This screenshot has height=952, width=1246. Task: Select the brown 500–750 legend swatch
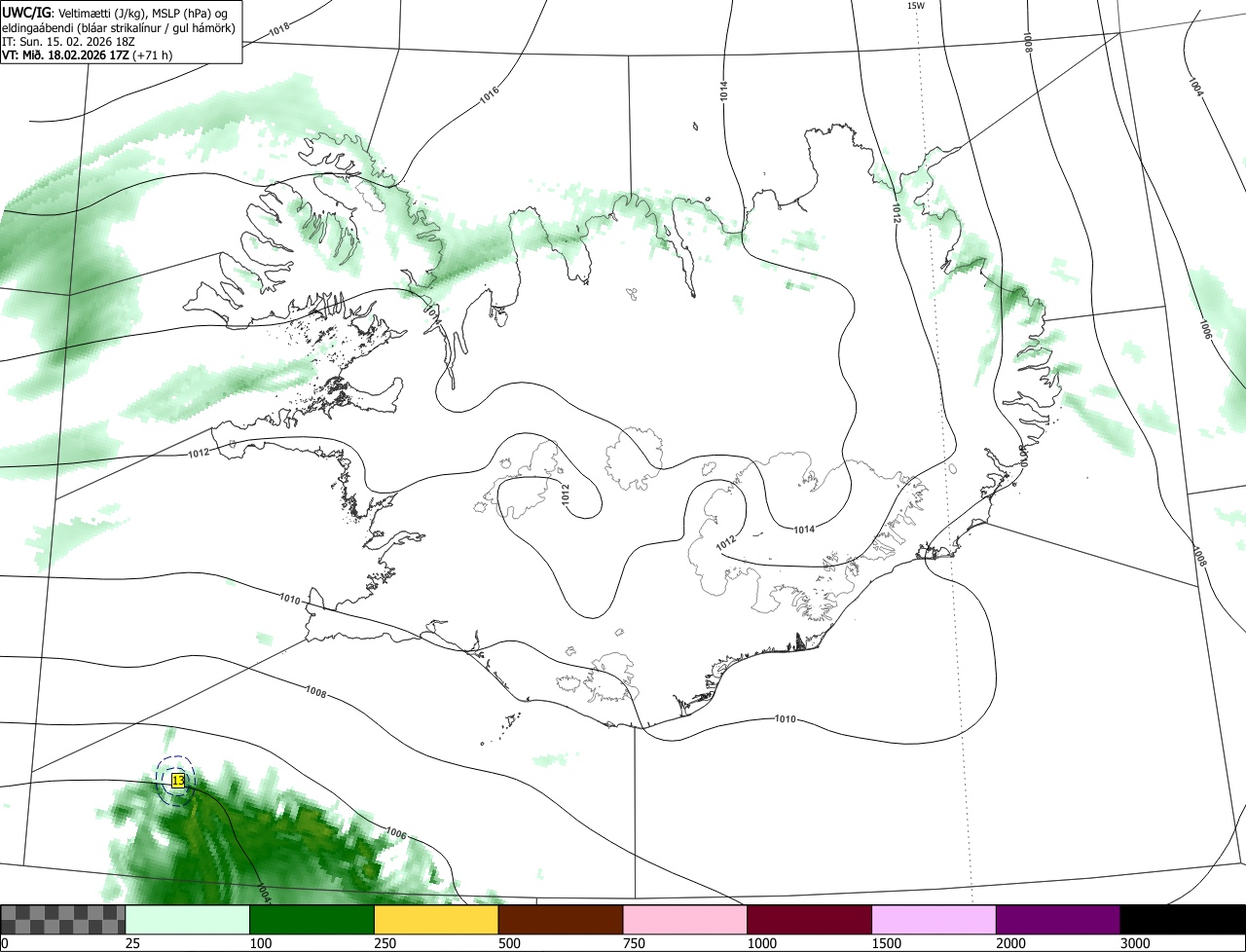click(561, 920)
